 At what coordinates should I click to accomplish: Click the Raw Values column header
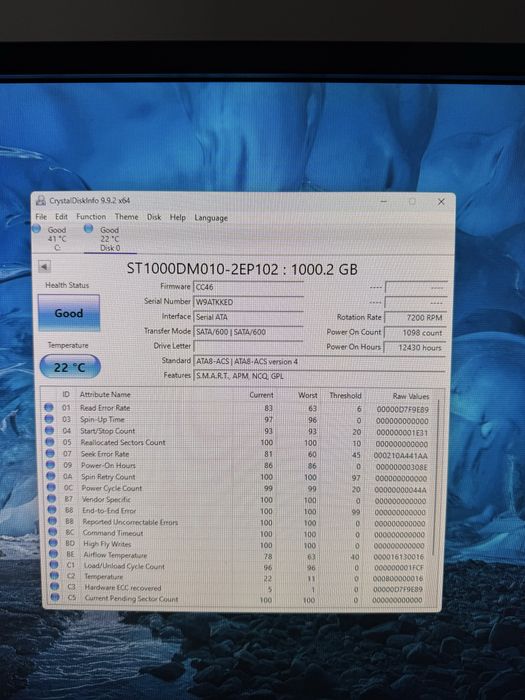pyautogui.click(x=411, y=396)
